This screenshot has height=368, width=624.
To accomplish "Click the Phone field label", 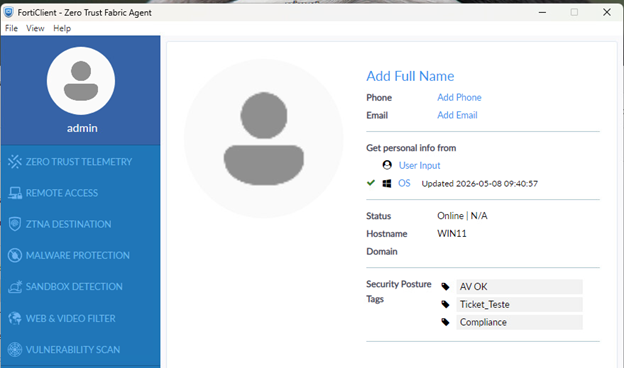I will coord(379,97).
